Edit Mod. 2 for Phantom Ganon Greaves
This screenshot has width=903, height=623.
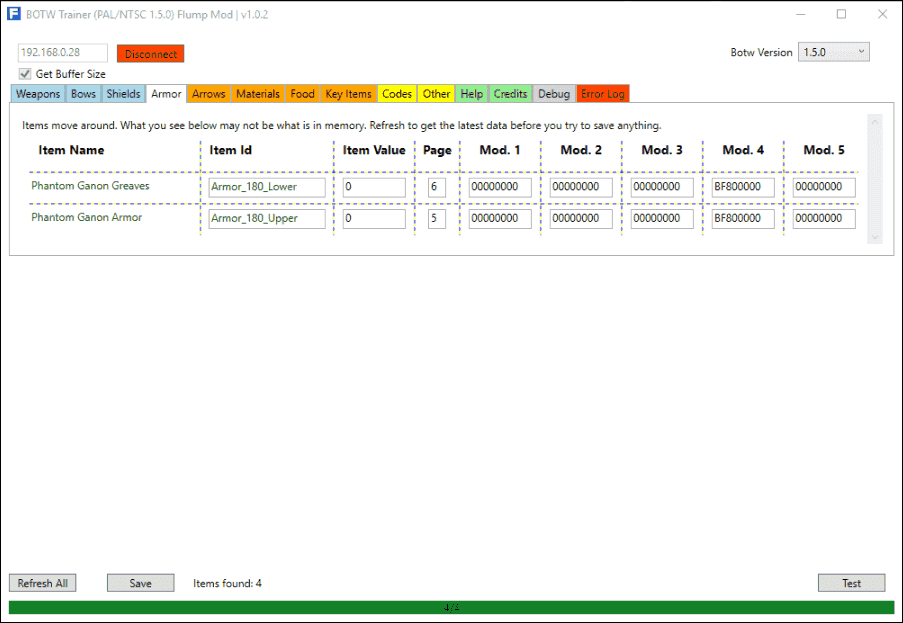coord(581,187)
